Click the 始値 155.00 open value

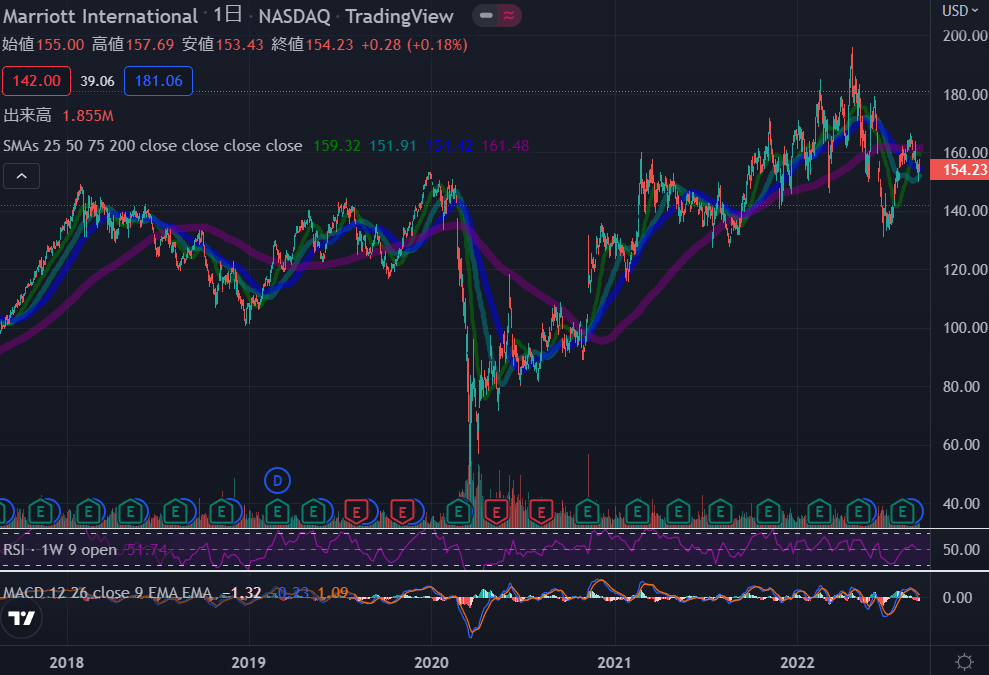click(x=43, y=44)
